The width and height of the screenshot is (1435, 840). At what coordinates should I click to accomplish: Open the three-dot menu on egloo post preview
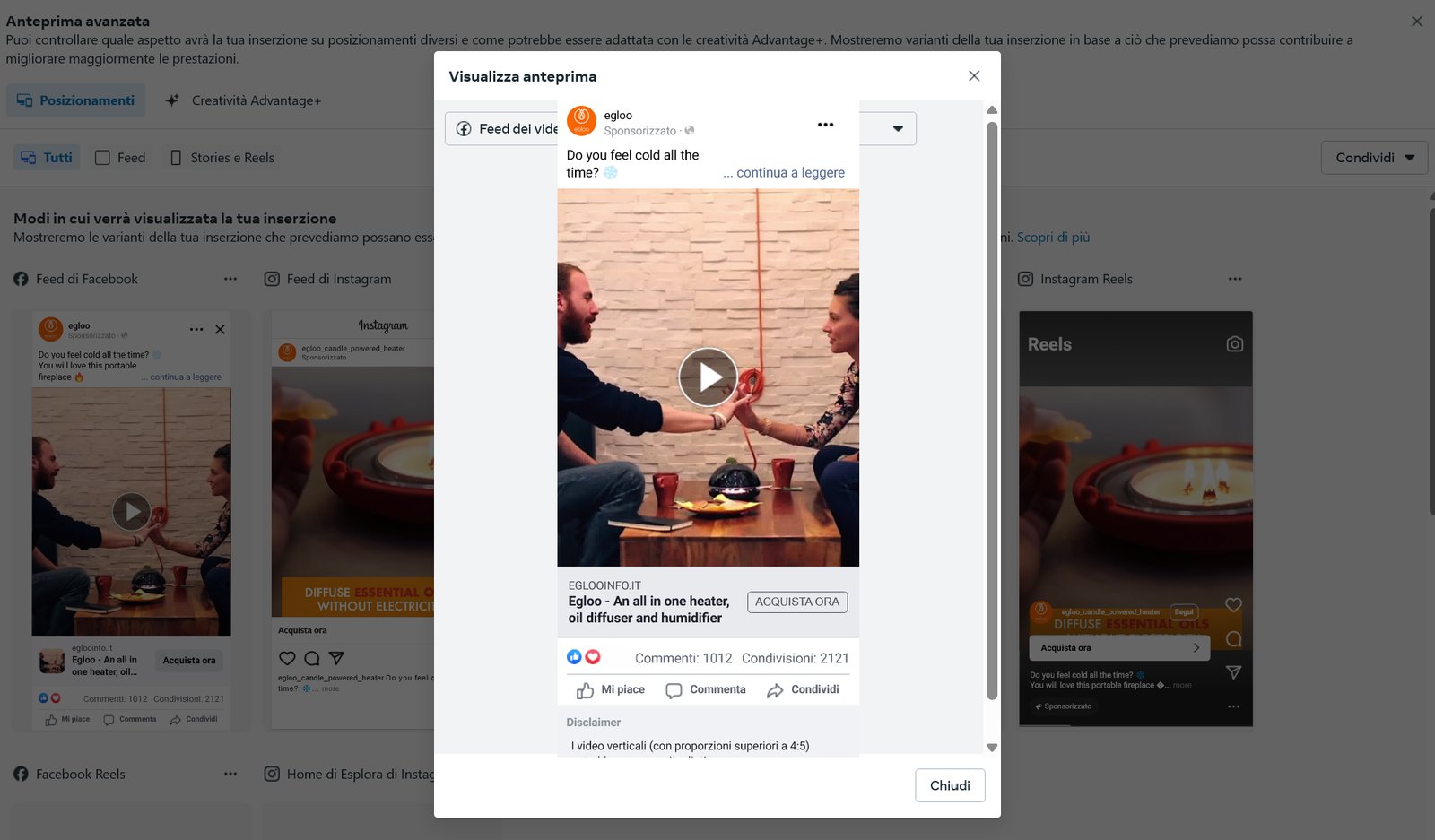click(825, 125)
